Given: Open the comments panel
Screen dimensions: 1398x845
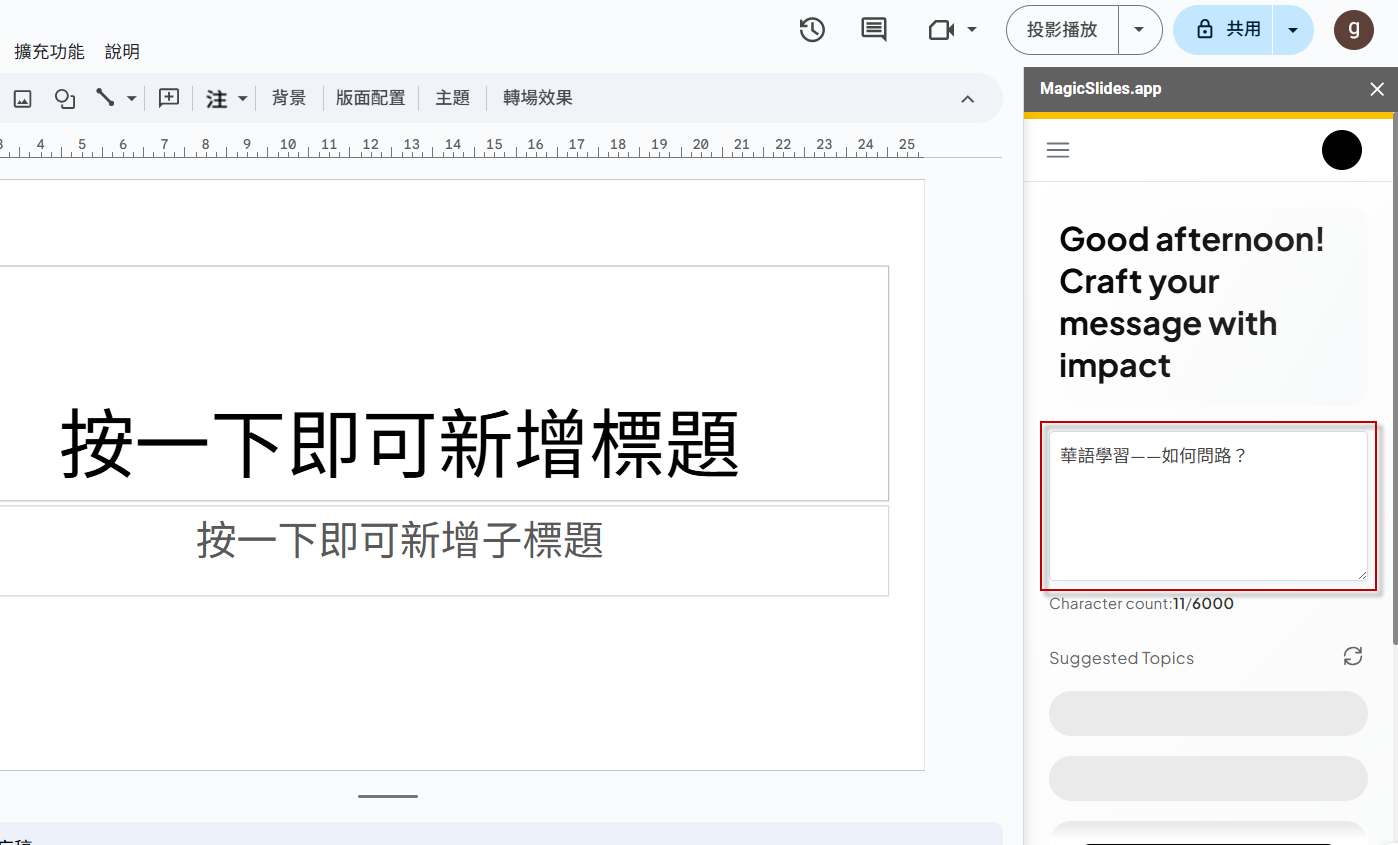Looking at the screenshot, I should [873, 30].
